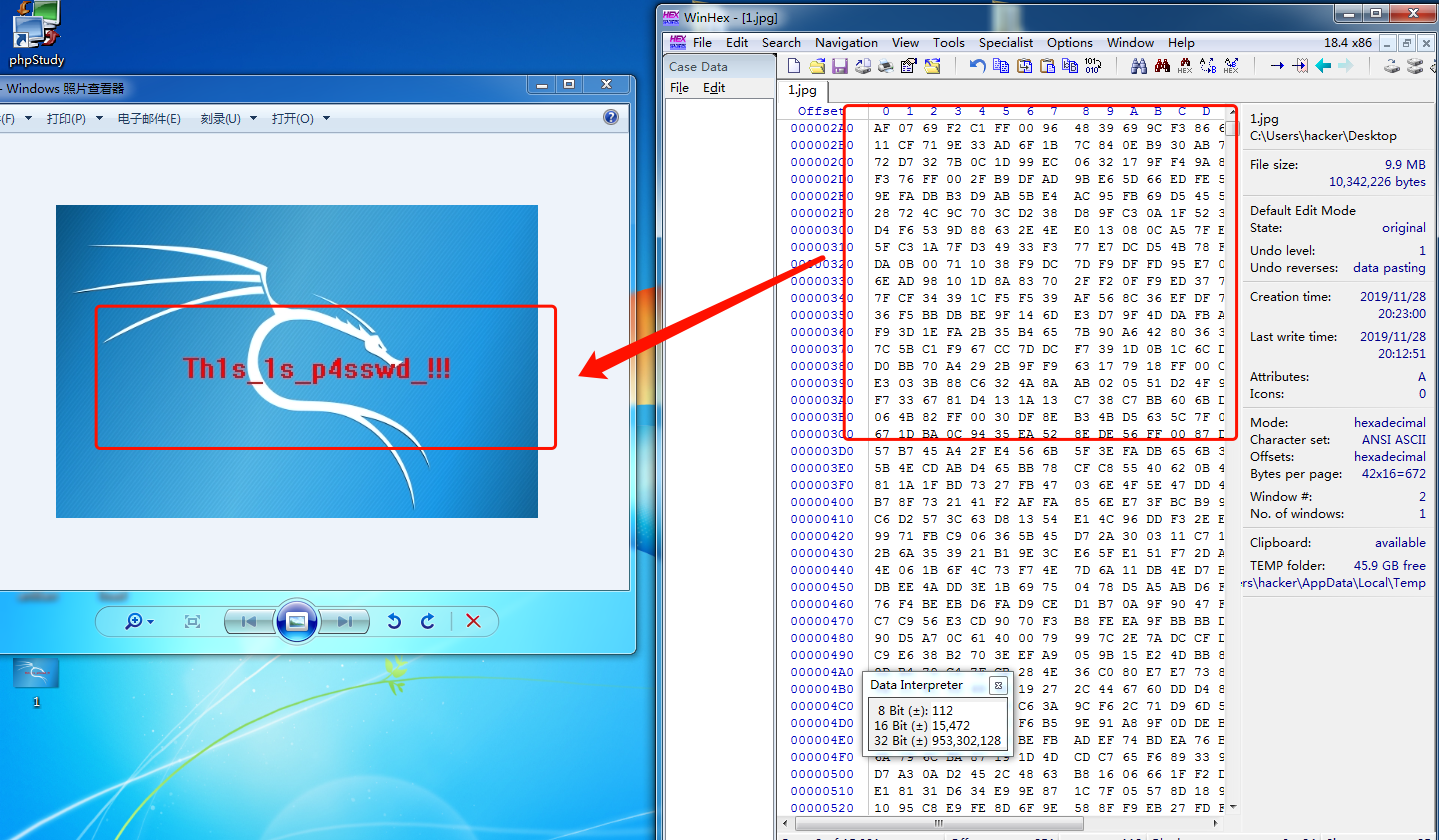The width and height of the screenshot is (1439, 840).
Task: Click the Open disk drive icon in WinHex
Action: [1391, 66]
